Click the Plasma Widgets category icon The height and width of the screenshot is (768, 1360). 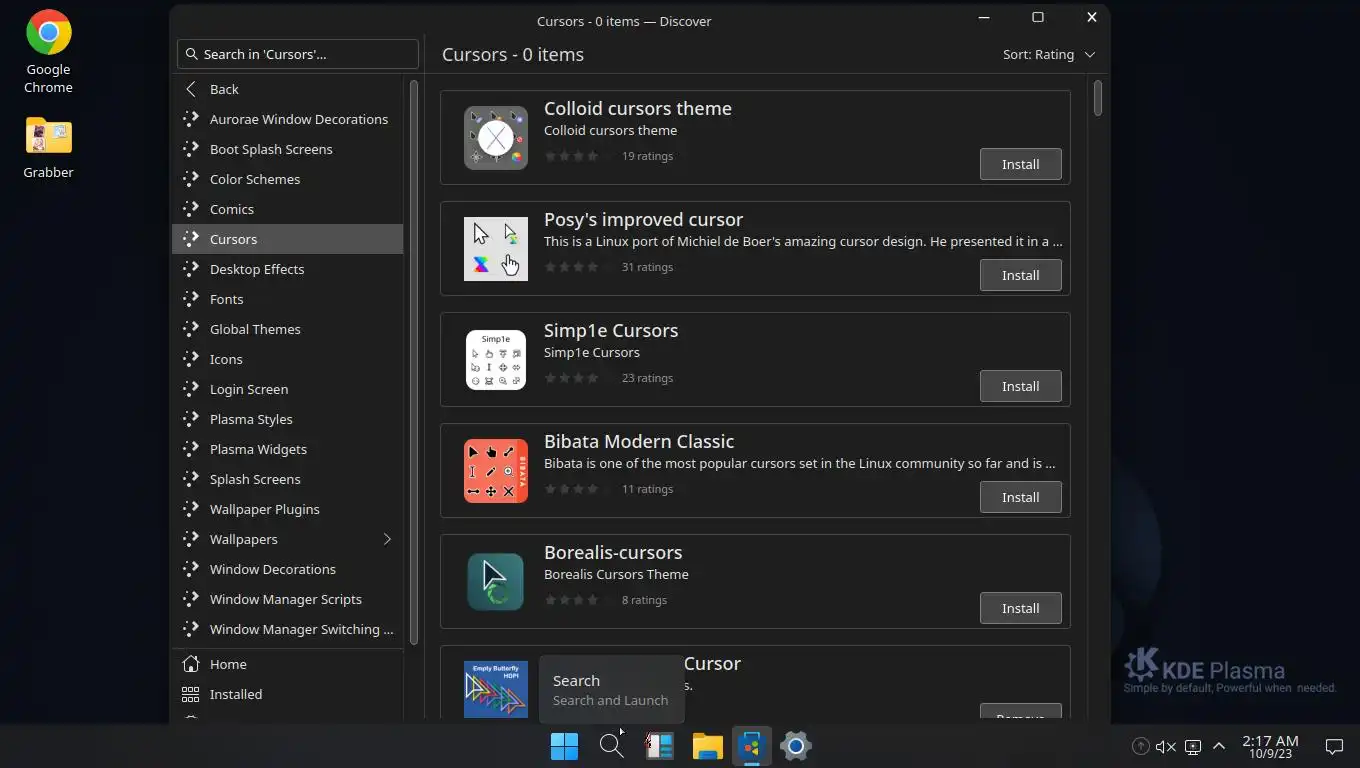coord(191,449)
